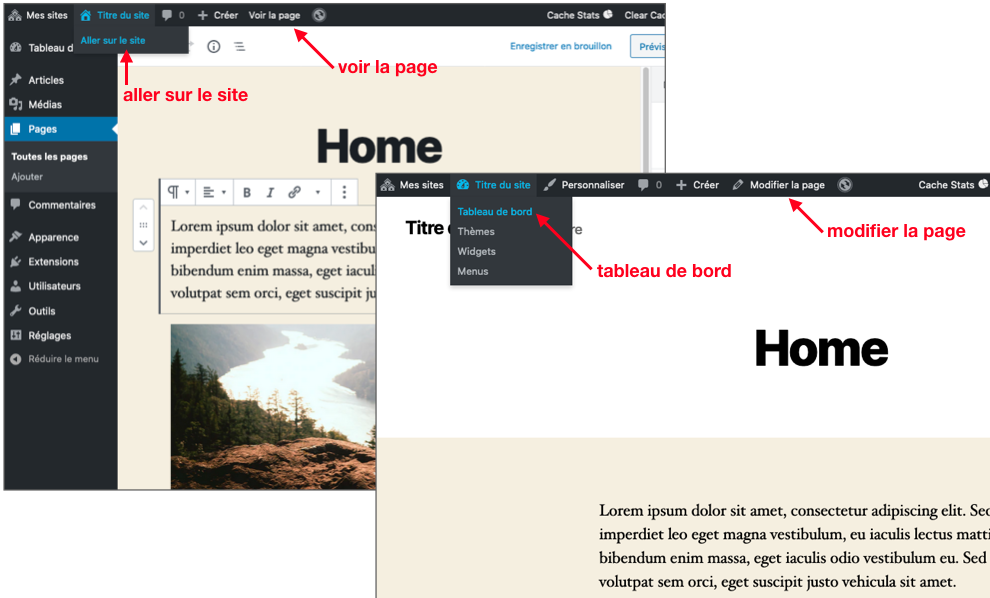Expand the paragraph block type dropdown
The image size is (990, 598).
tap(178, 192)
